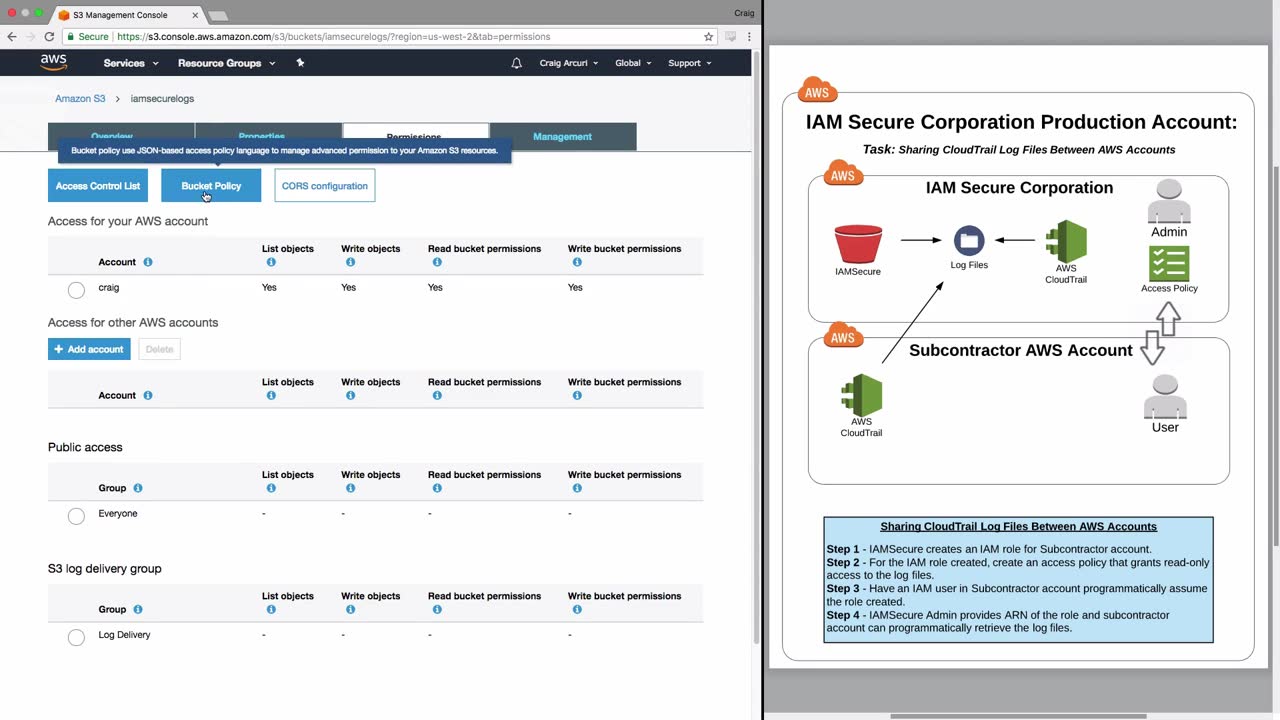Open the Management tab
This screenshot has width=1280, height=720.
(x=563, y=136)
